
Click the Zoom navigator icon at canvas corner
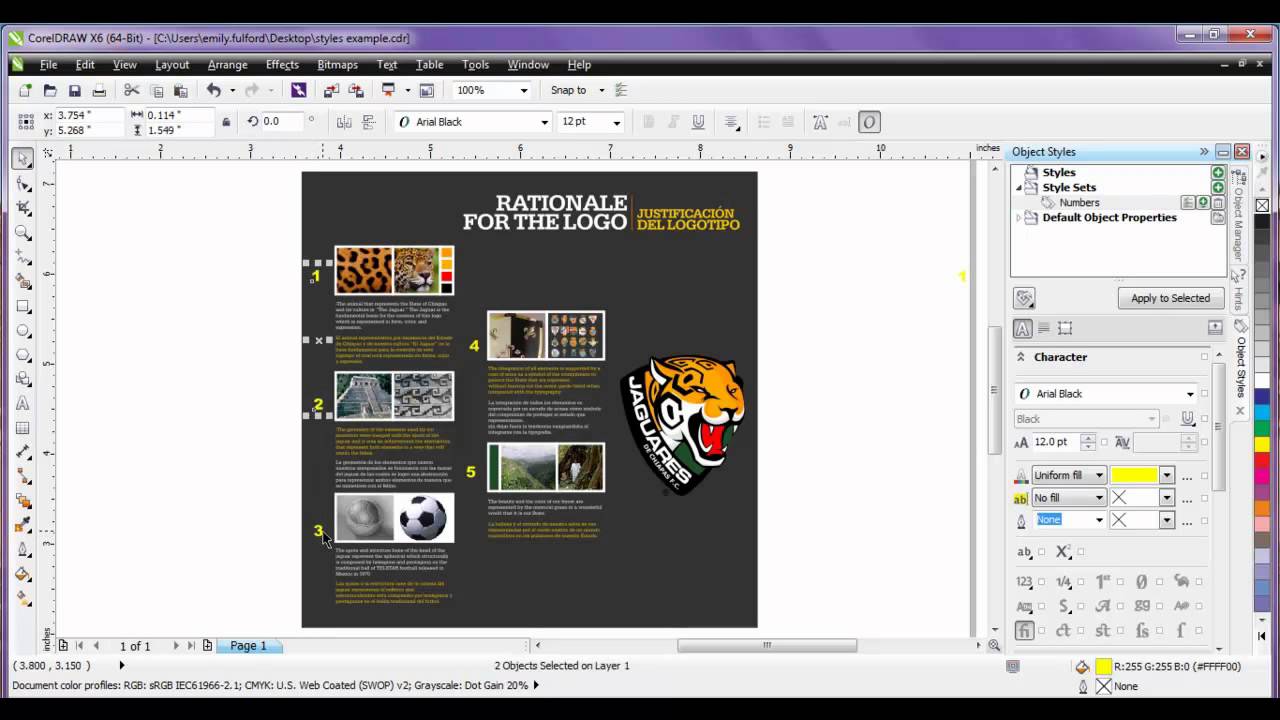(994, 645)
